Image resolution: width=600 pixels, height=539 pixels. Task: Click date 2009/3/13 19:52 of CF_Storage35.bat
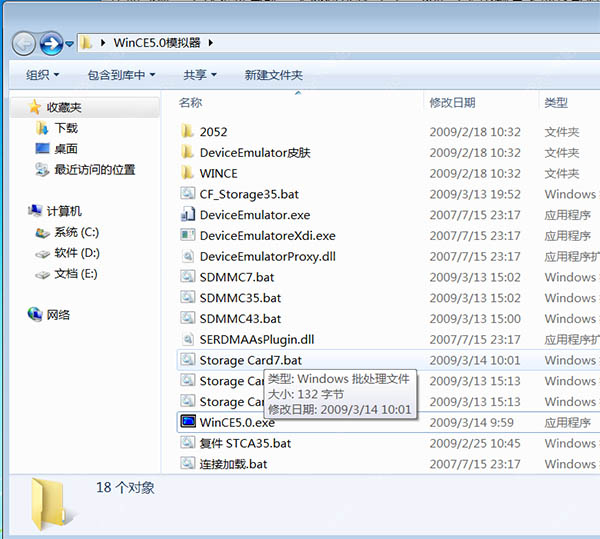pos(475,194)
